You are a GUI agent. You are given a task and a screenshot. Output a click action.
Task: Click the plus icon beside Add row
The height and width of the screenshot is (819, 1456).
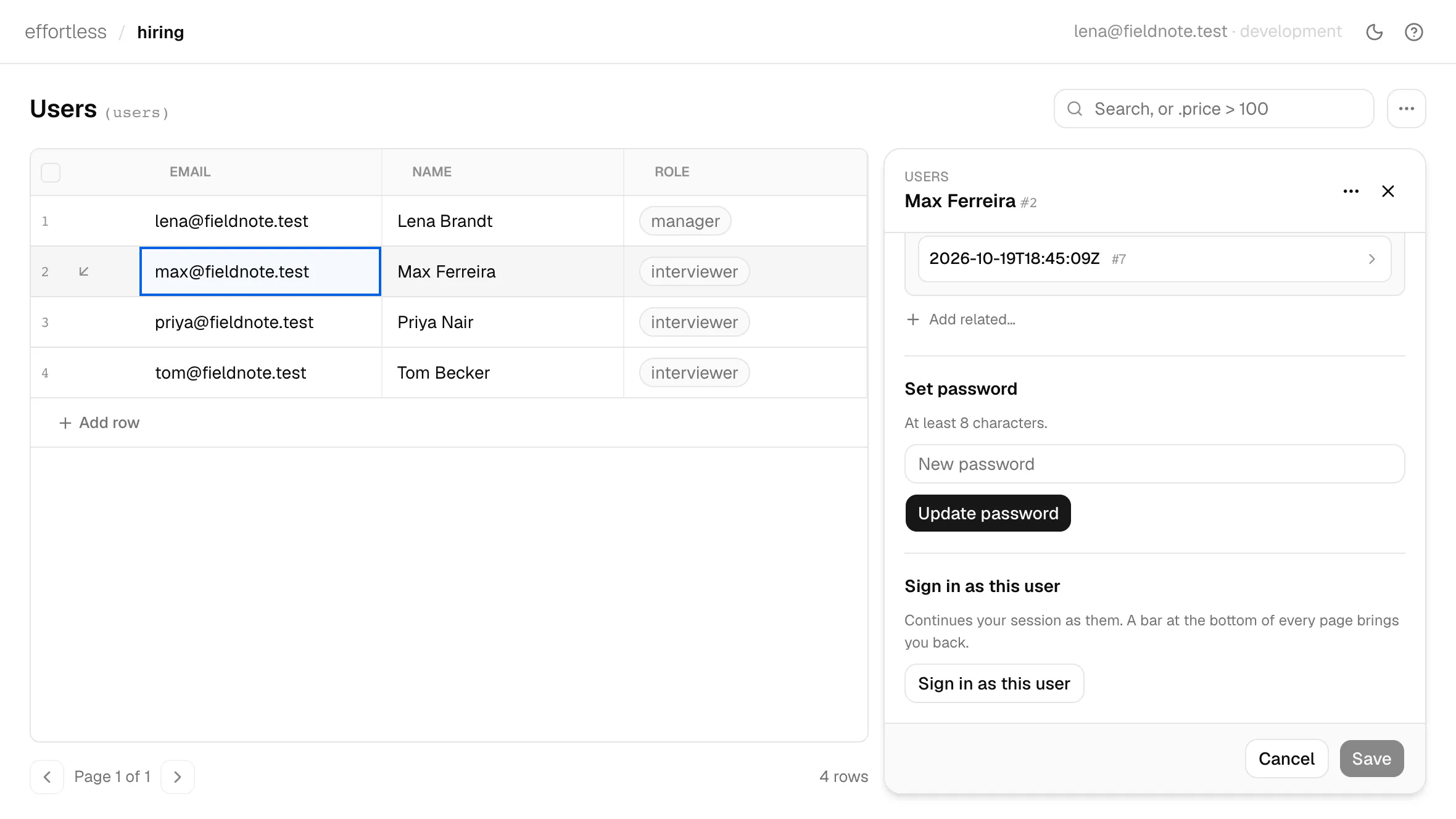(x=65, y=423)
